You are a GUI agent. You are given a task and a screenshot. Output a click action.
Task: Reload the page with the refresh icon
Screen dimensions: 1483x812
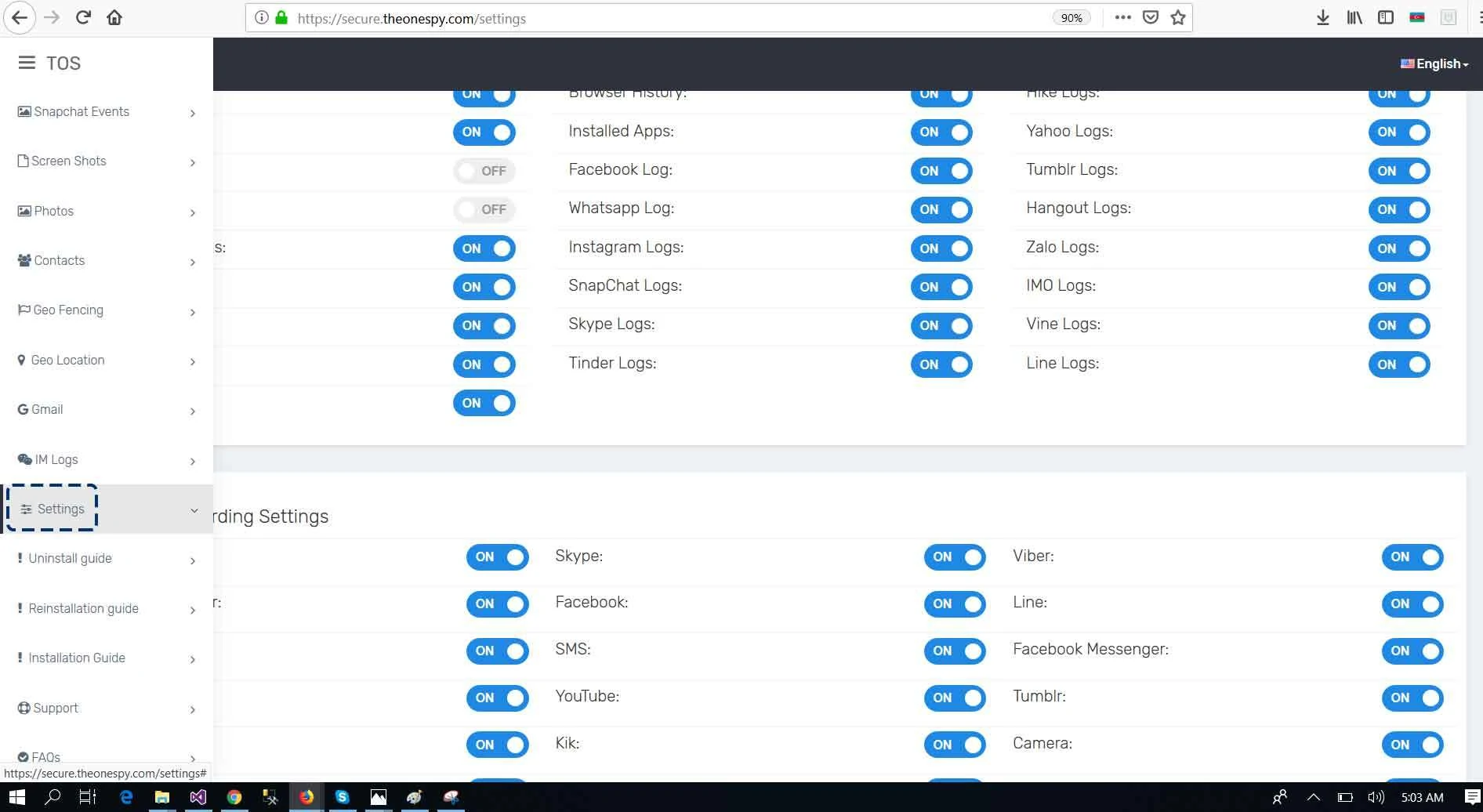pos(83,17)
